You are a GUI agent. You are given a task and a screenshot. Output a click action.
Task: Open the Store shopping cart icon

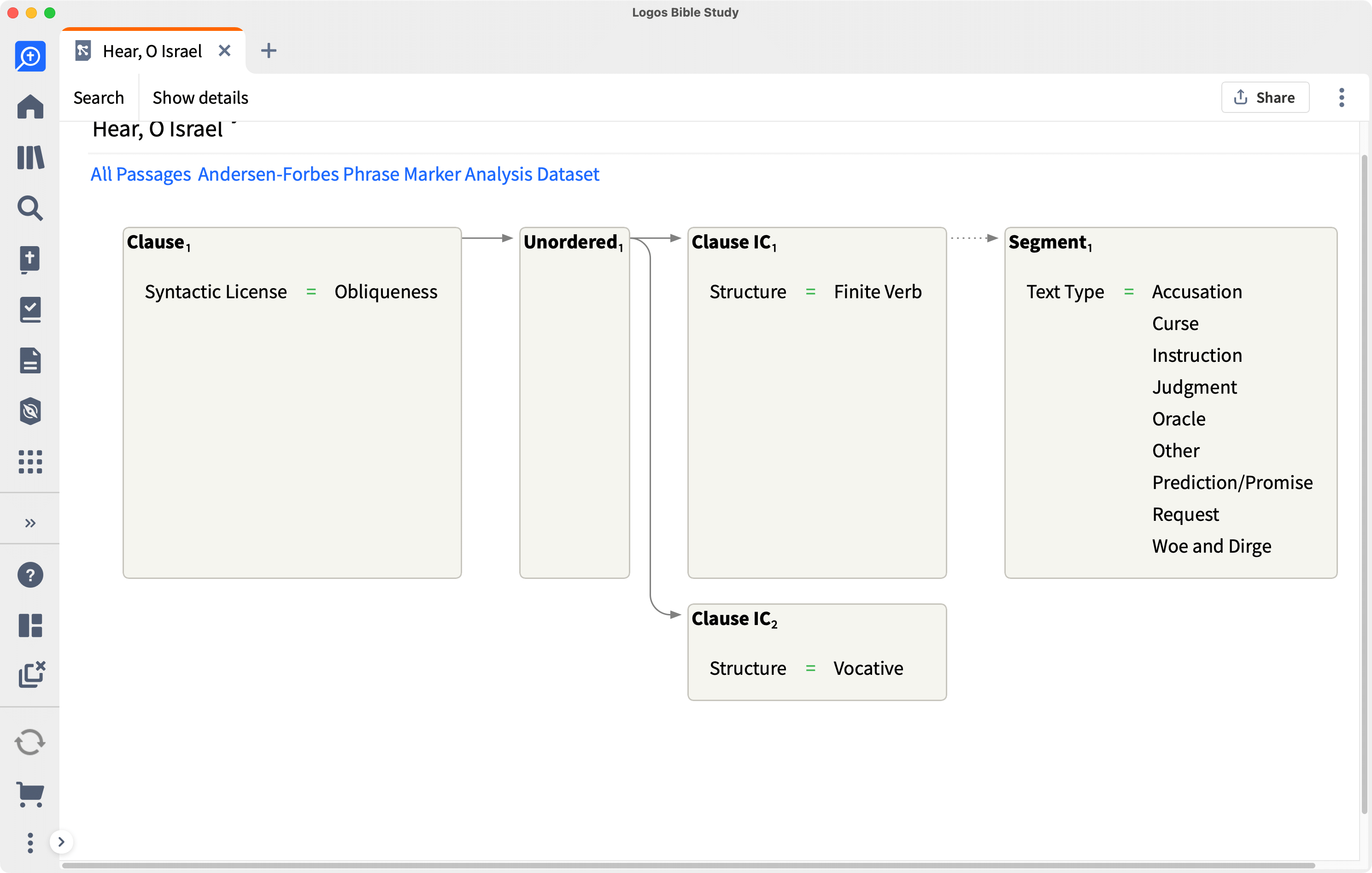coord(30,794)
